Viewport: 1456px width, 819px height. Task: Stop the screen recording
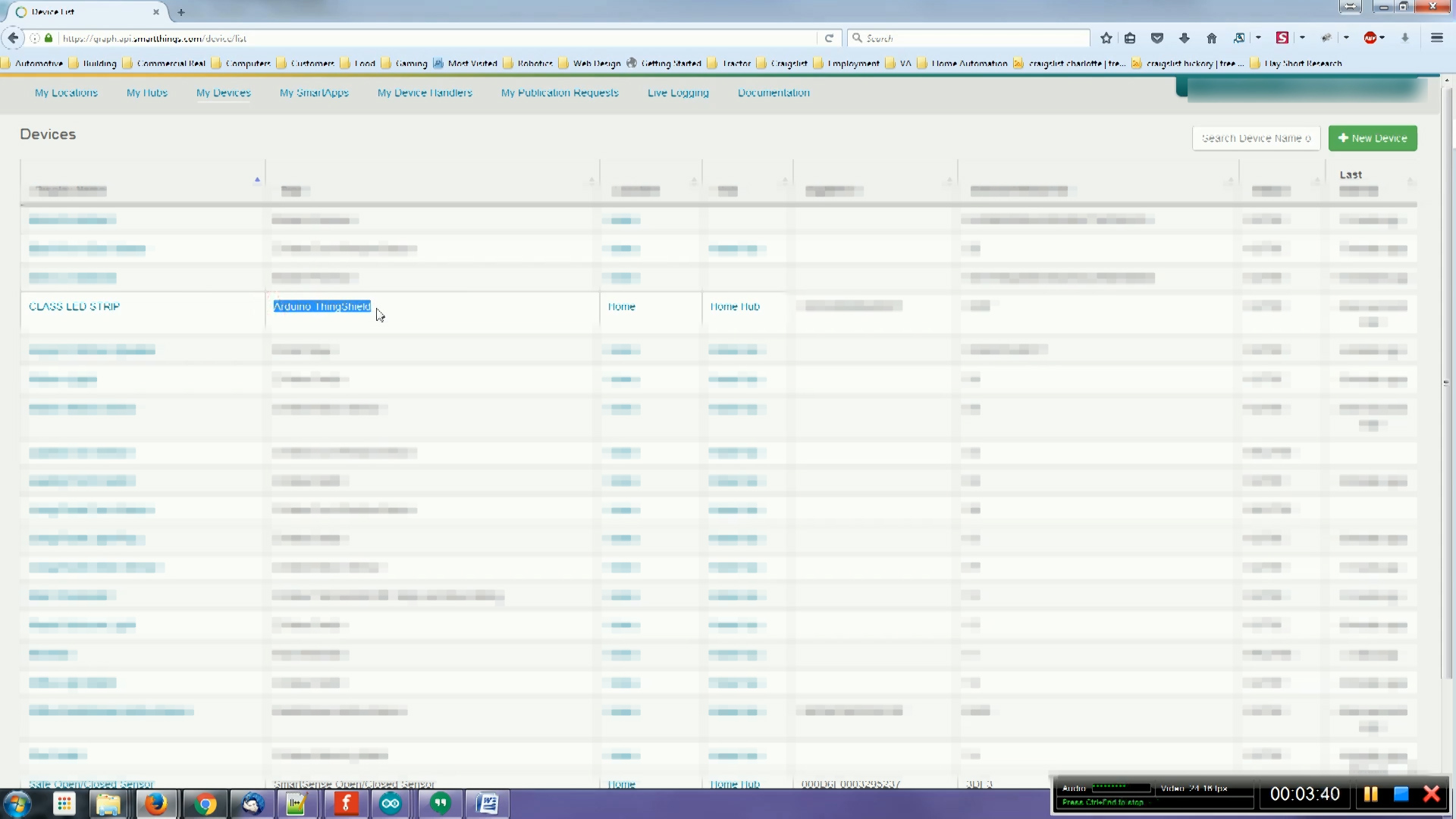(x=1402, y=794)
